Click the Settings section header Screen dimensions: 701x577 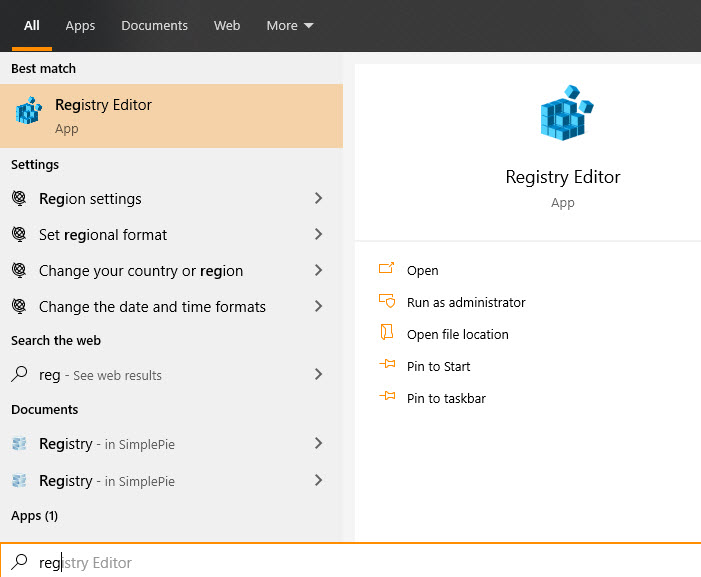(35, 164)
